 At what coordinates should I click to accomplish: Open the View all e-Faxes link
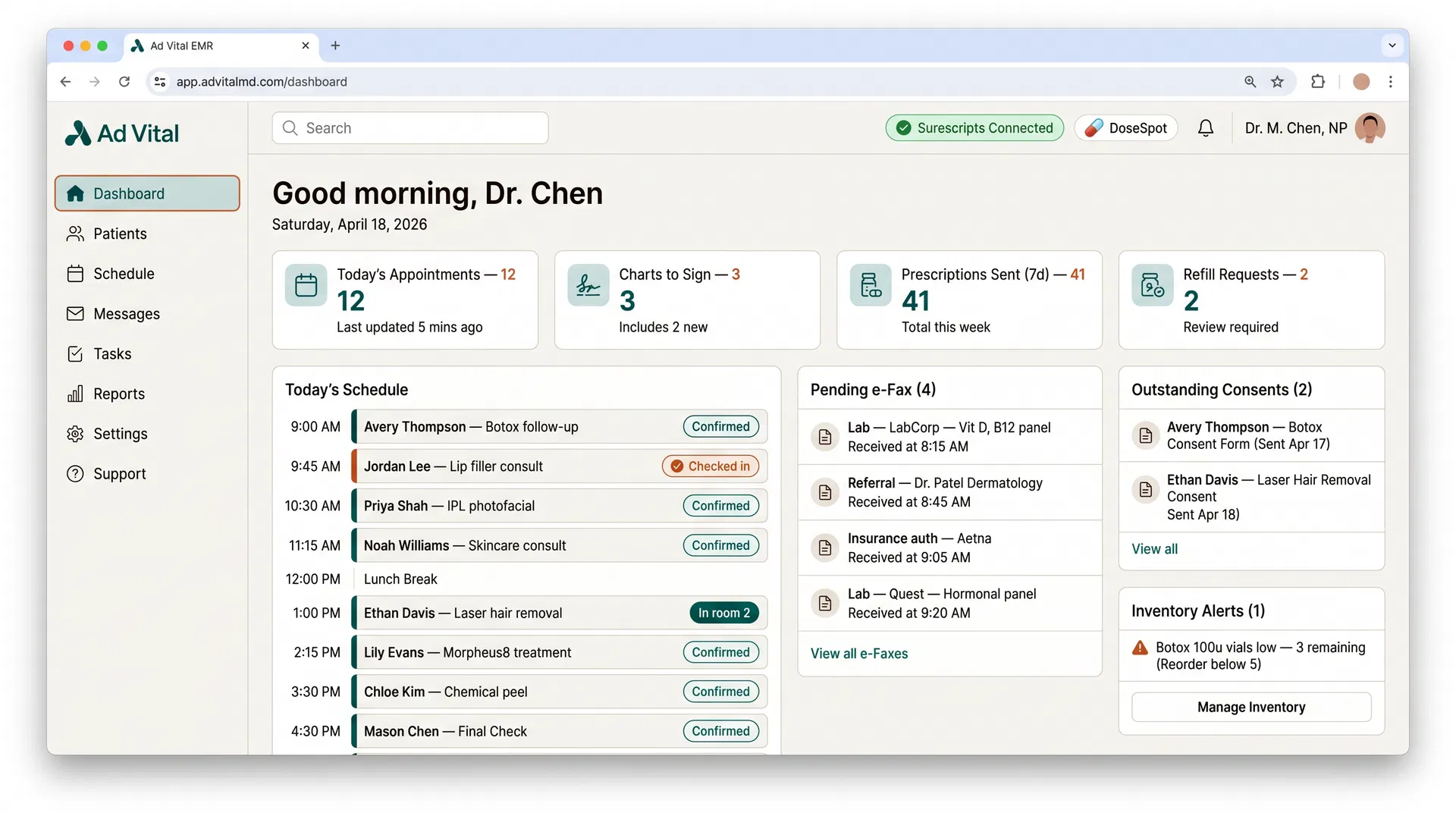[x=858, y=653]
